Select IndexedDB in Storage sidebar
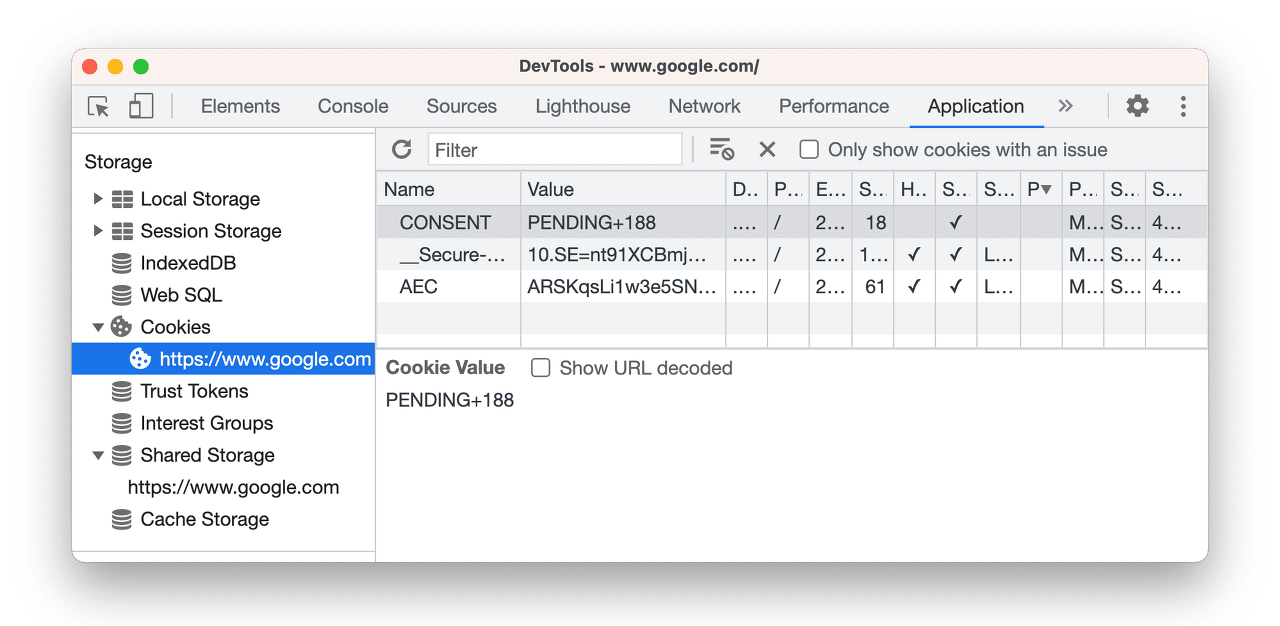Screen dimensions: 1280x626 point(188,263)
